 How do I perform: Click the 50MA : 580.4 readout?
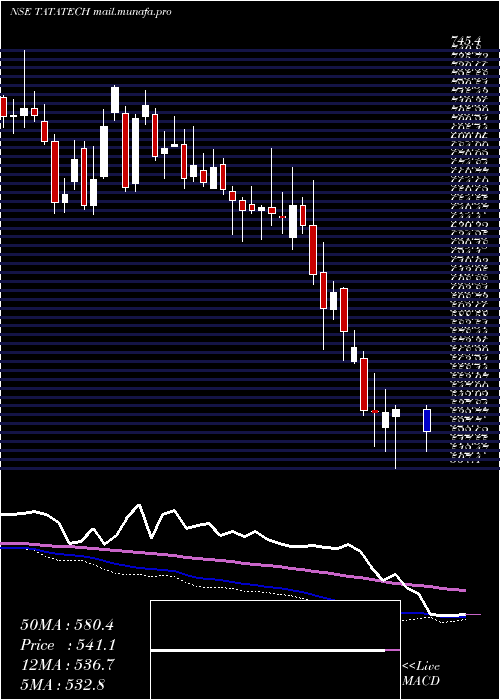[x=67, y=625]
